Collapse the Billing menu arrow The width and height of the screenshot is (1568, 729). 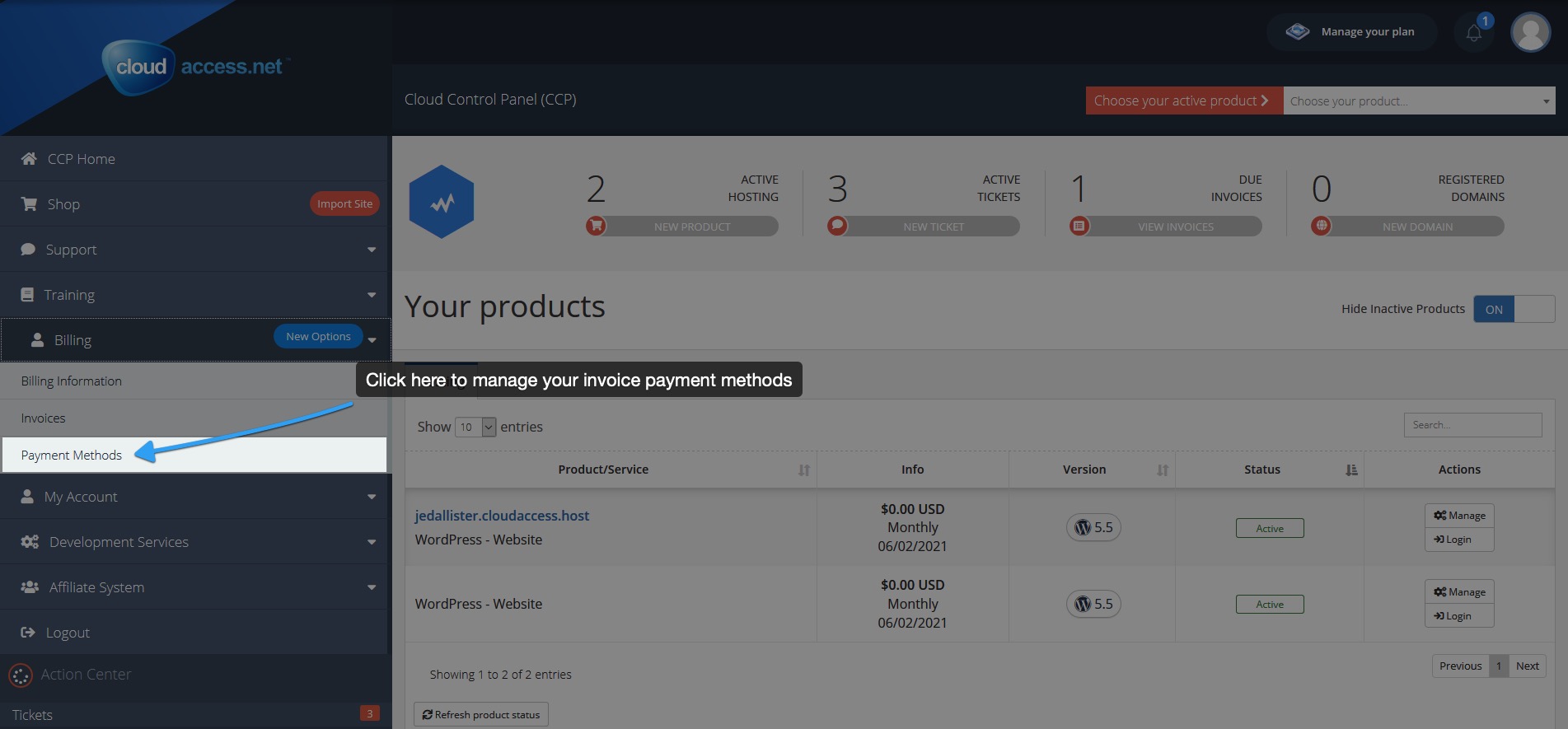coord(372,340)
